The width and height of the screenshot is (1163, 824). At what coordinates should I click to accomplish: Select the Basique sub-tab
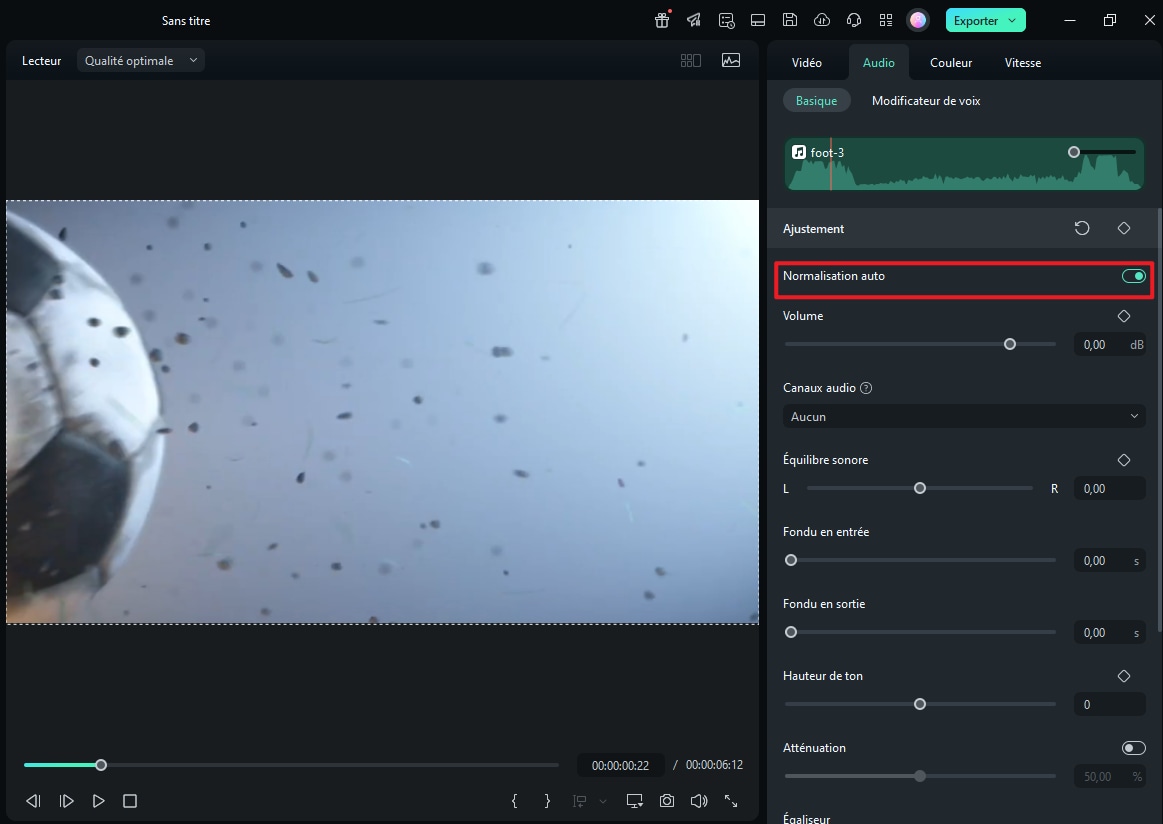(x=816, y=101)
